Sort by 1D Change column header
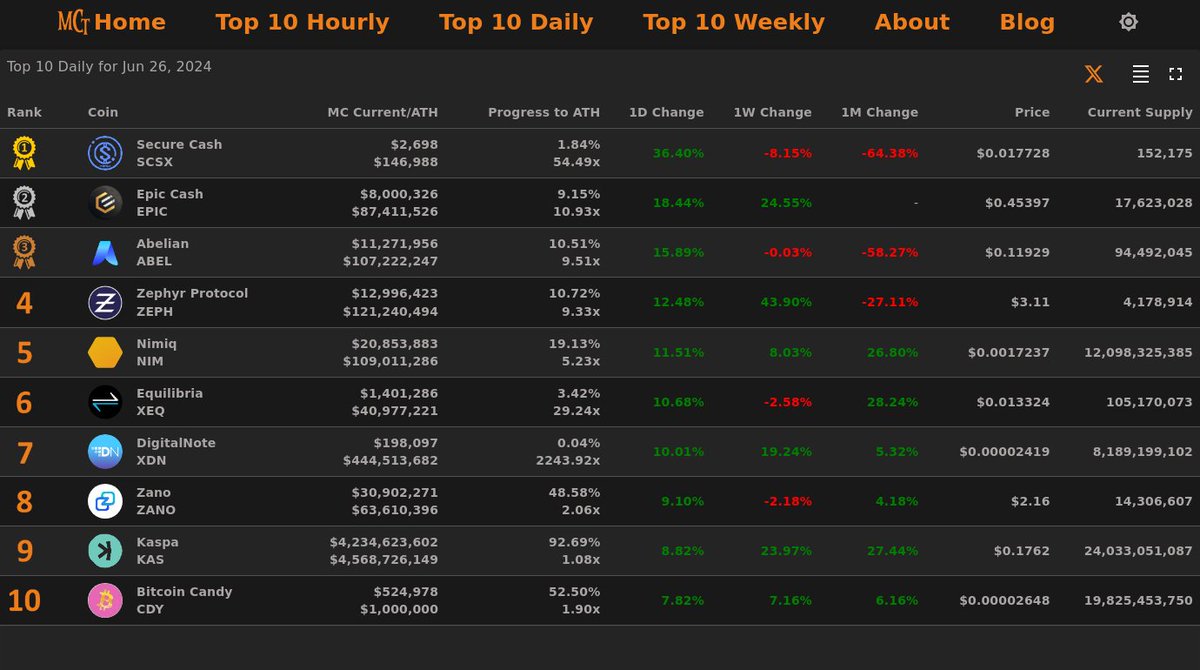The width and height of the screenshot is (1200, 670). click(x=666, y=113)
